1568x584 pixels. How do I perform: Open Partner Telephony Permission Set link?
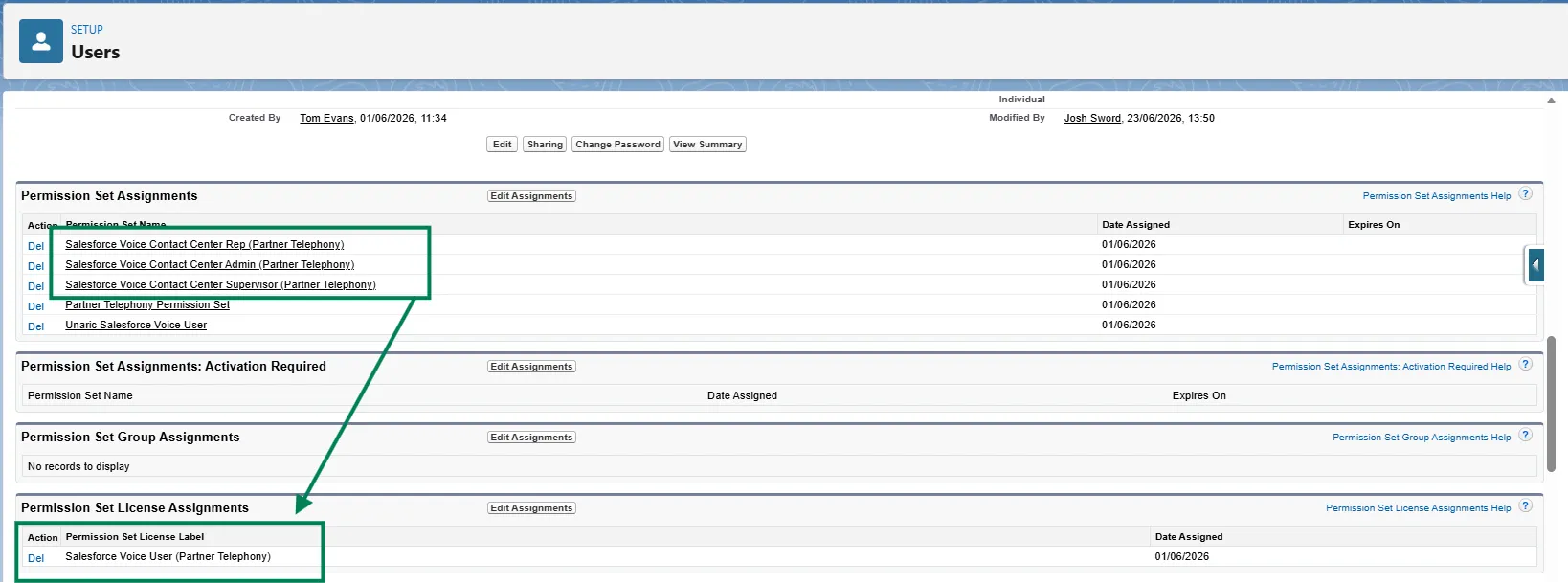147,305
